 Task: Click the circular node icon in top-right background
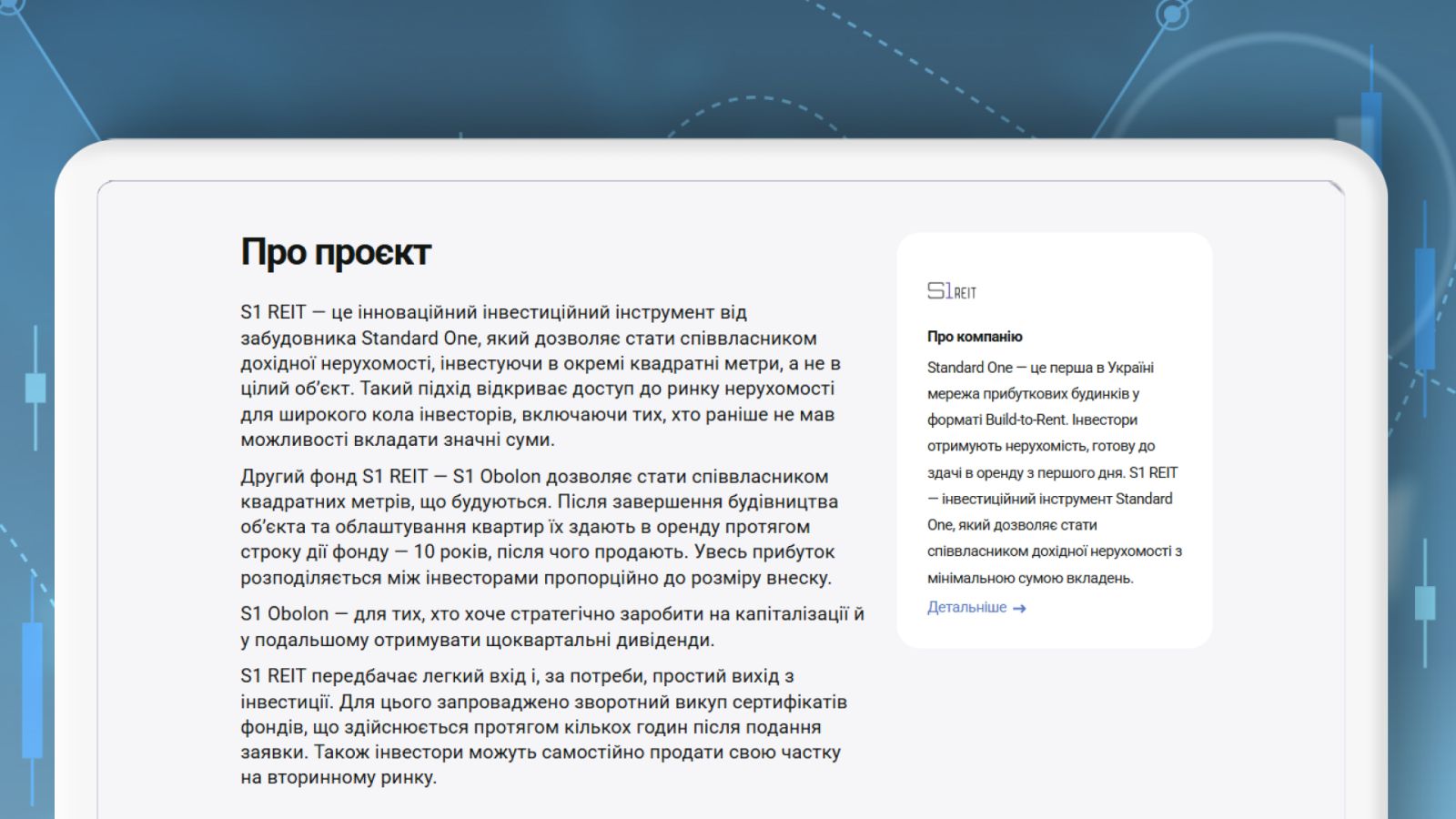(x=1173, y=15)
